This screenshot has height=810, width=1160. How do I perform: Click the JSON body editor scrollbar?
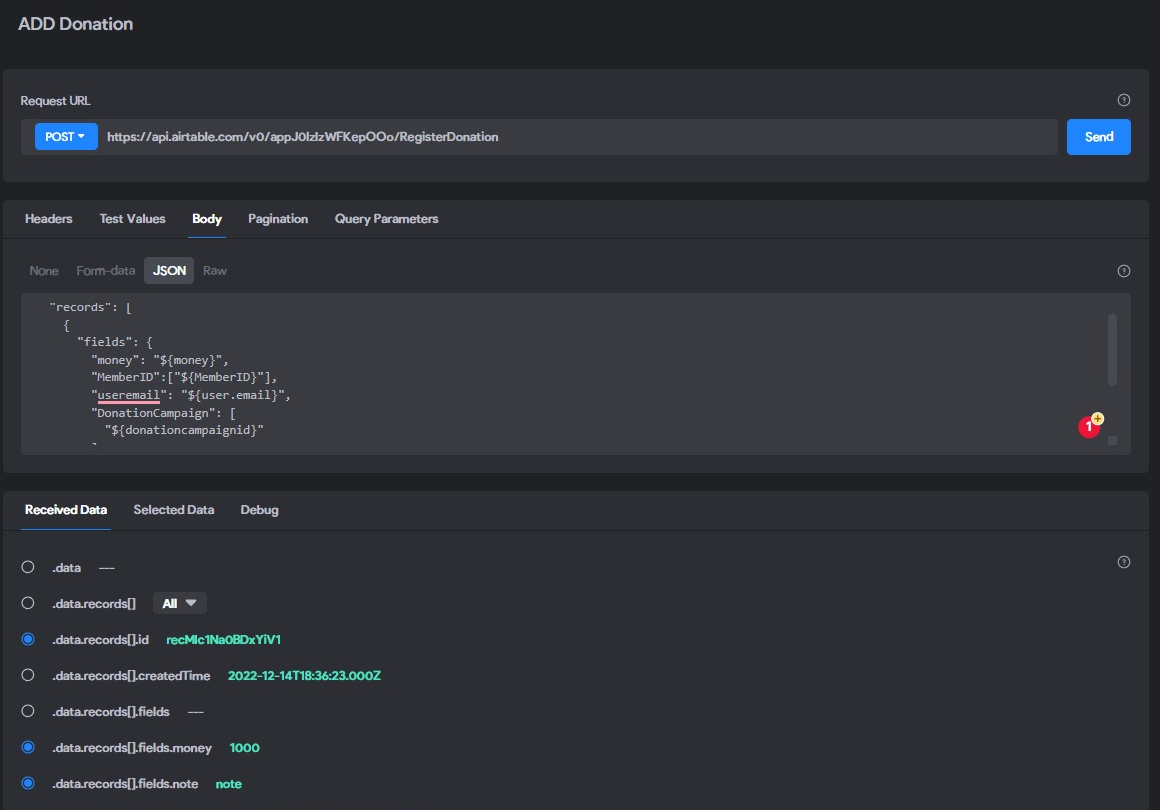1112,350
